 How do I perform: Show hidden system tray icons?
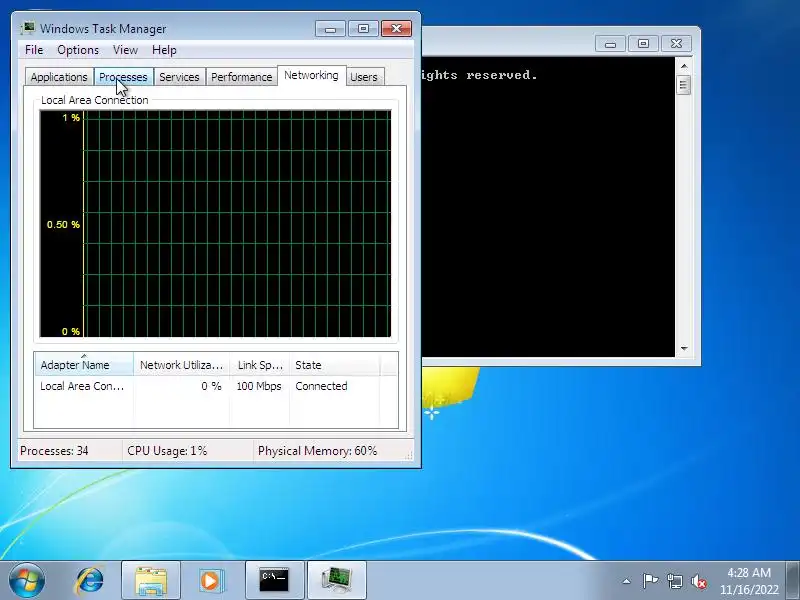[627, 581]
